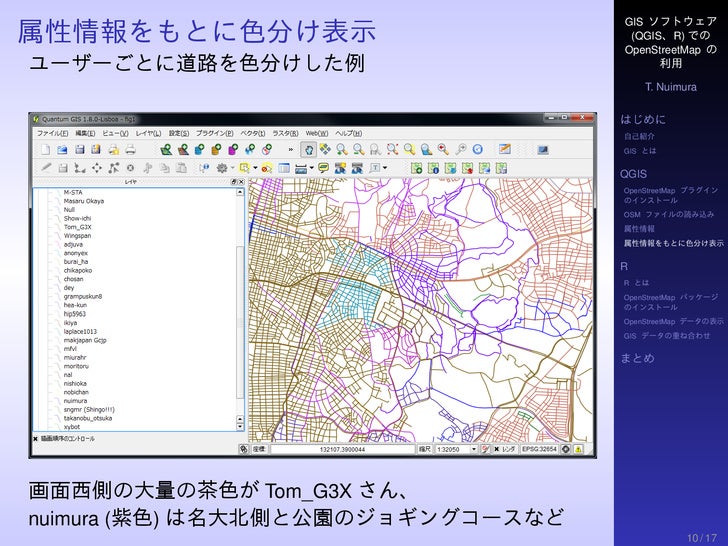Toggle the レンダ render checkbox
728x546 pixels.
[x=496, y=449]
